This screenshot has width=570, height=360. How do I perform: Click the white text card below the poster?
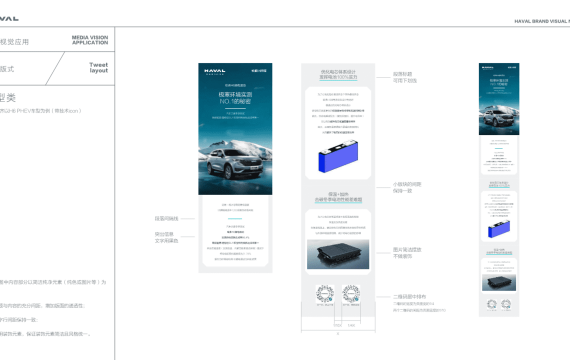click(235, 232)
